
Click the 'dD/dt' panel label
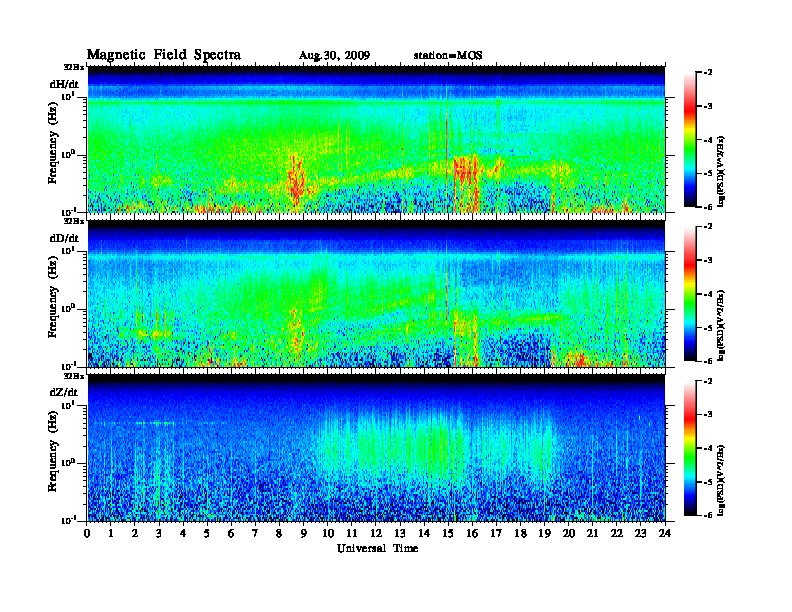click(64, 238)
